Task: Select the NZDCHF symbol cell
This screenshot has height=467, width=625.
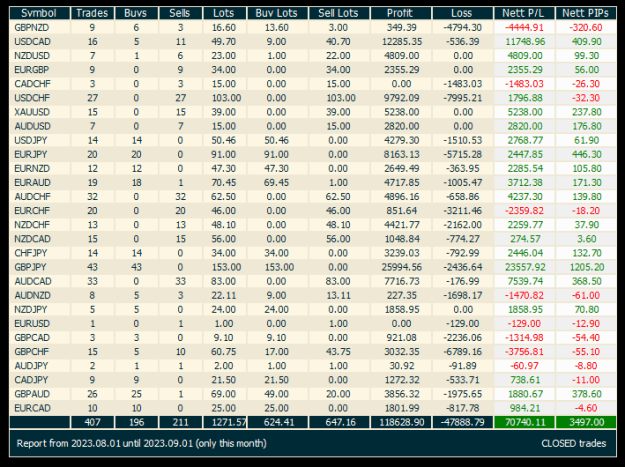Action: pyautogui.click(x=39, y=225)
